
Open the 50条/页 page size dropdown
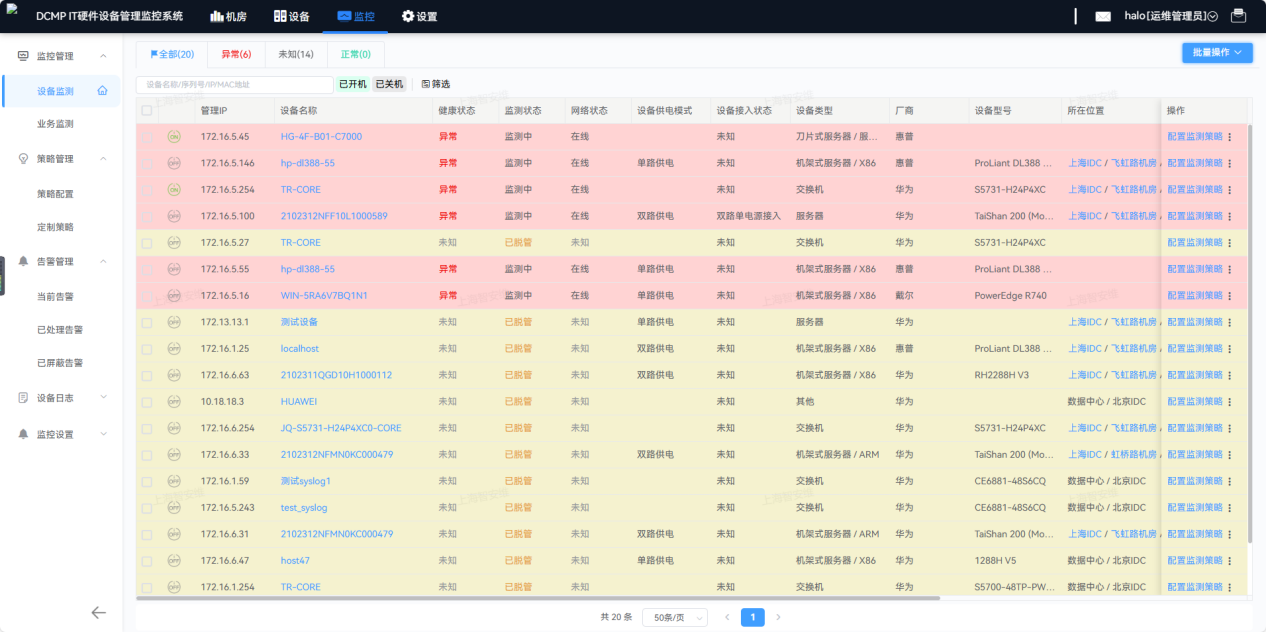coord(675,617)
